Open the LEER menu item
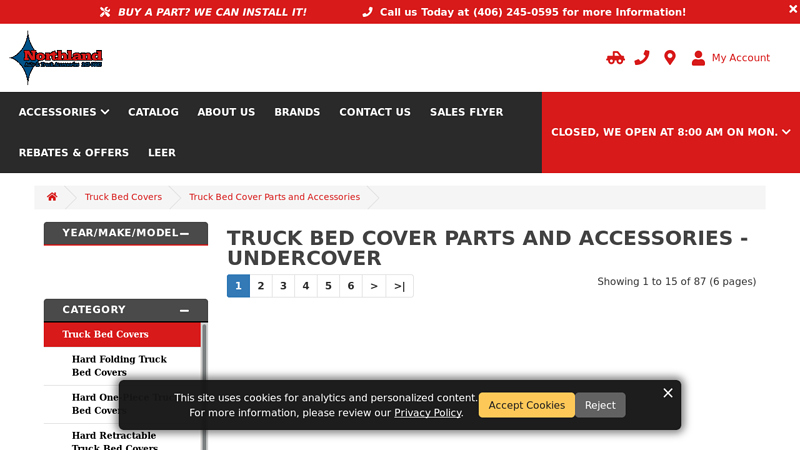 [x=162, y=153]
